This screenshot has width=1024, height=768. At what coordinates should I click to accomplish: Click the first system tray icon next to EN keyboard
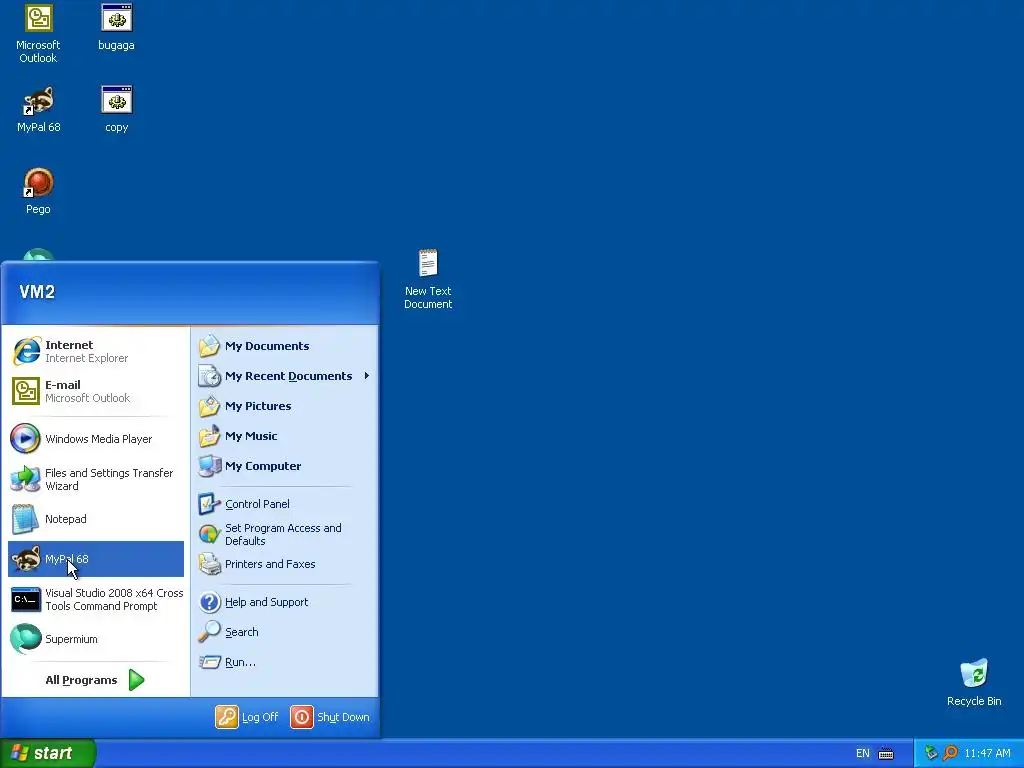[931, 754]
